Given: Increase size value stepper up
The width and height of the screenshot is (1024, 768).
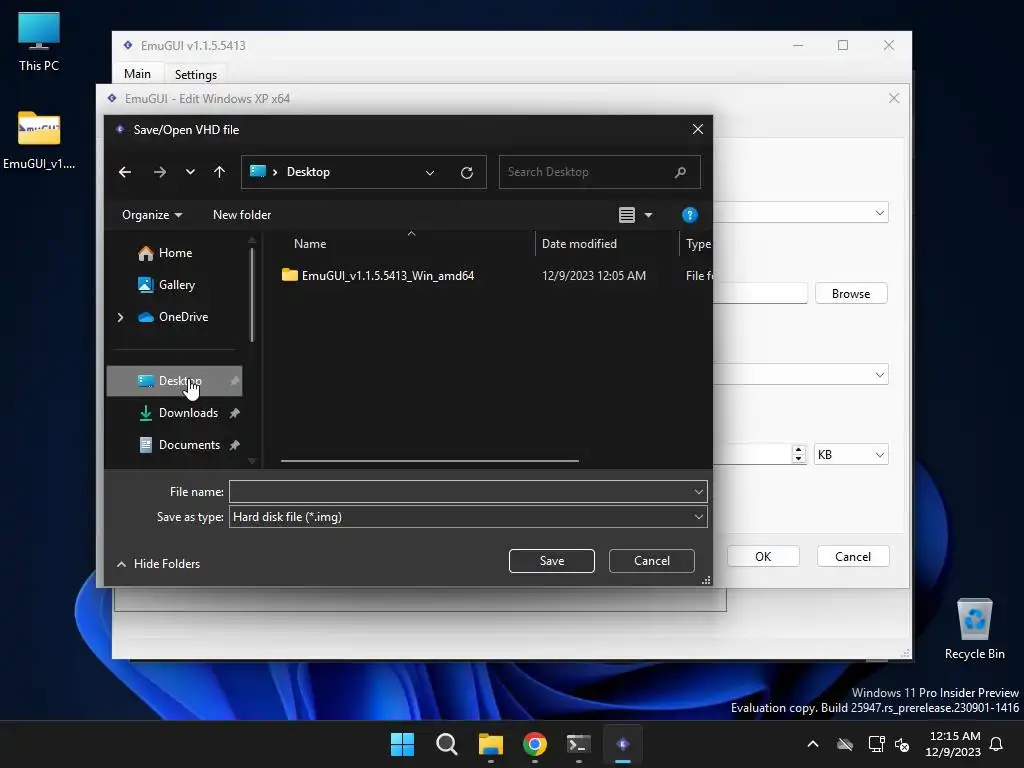Looking at the screenshot, I should click(x=799, y=449).
